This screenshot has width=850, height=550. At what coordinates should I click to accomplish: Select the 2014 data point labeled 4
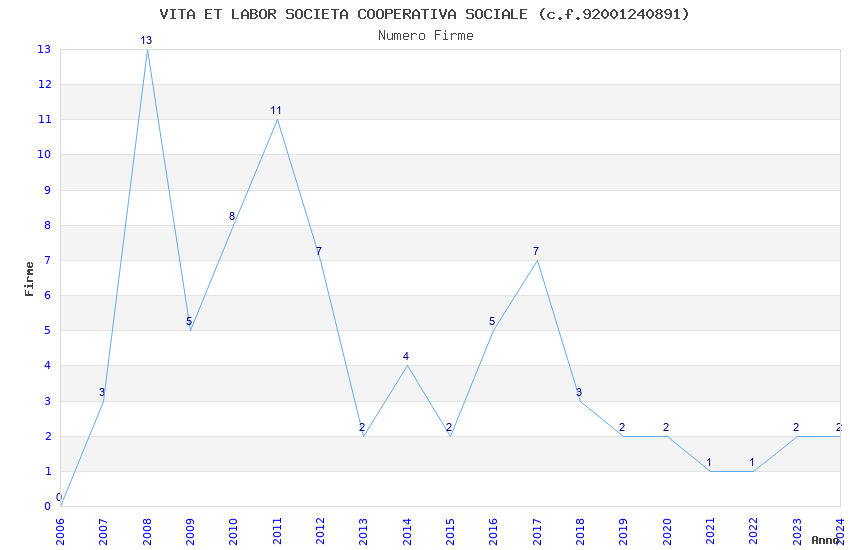(407, 366)
